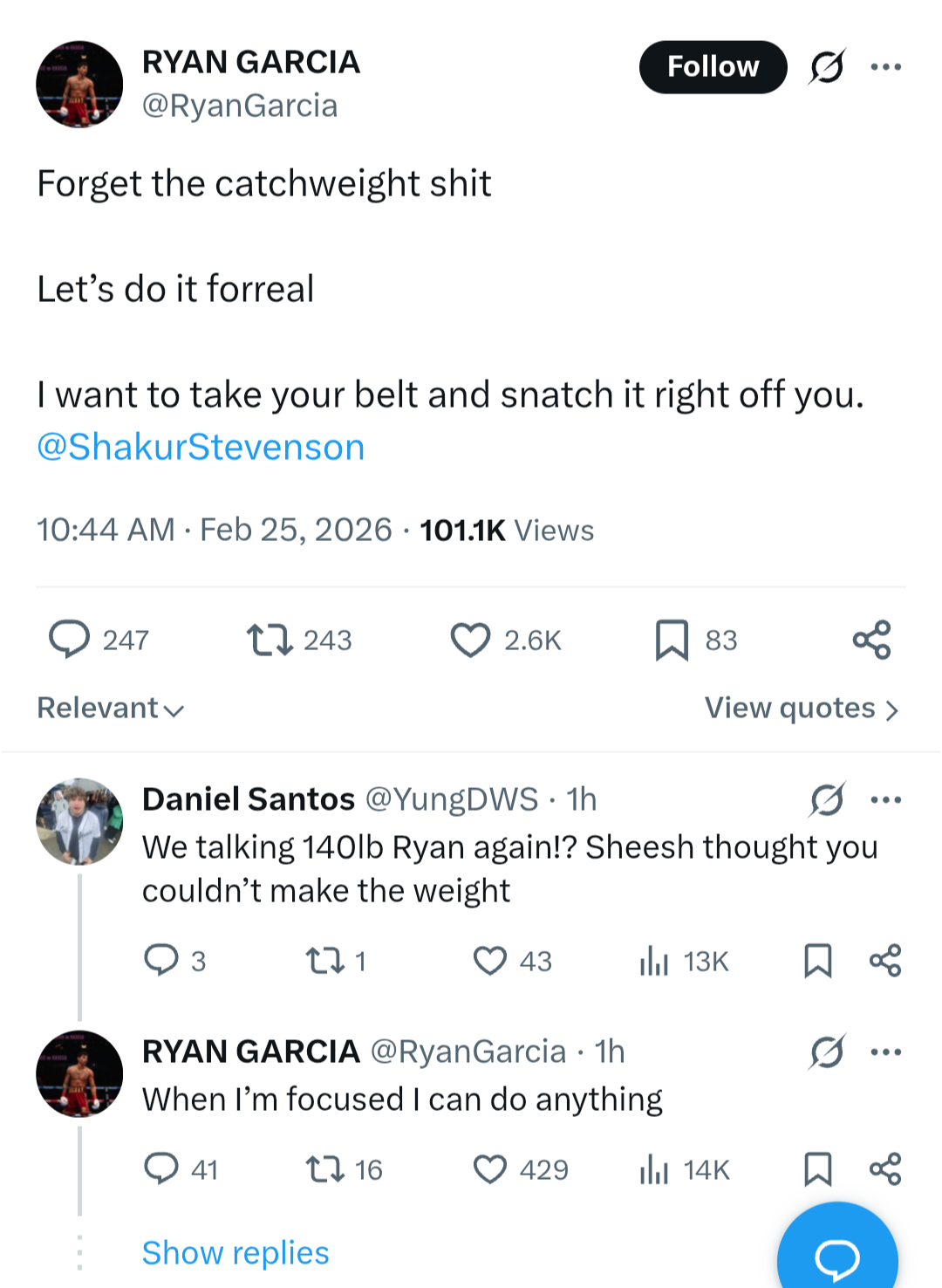942x1288 pixels.
Task: Like the main tweet with 2.6K likes
Action: (x=470, y=640)
